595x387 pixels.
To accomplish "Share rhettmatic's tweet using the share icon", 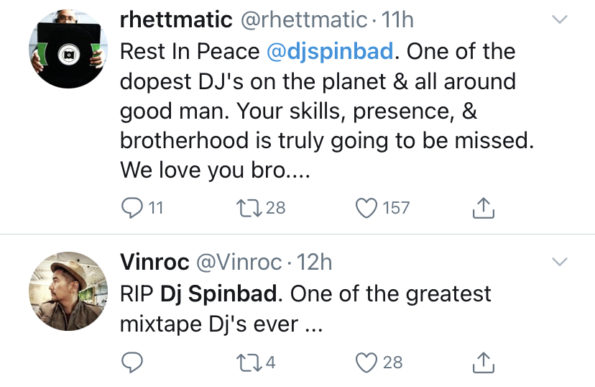I will click(x=483, y=208).
